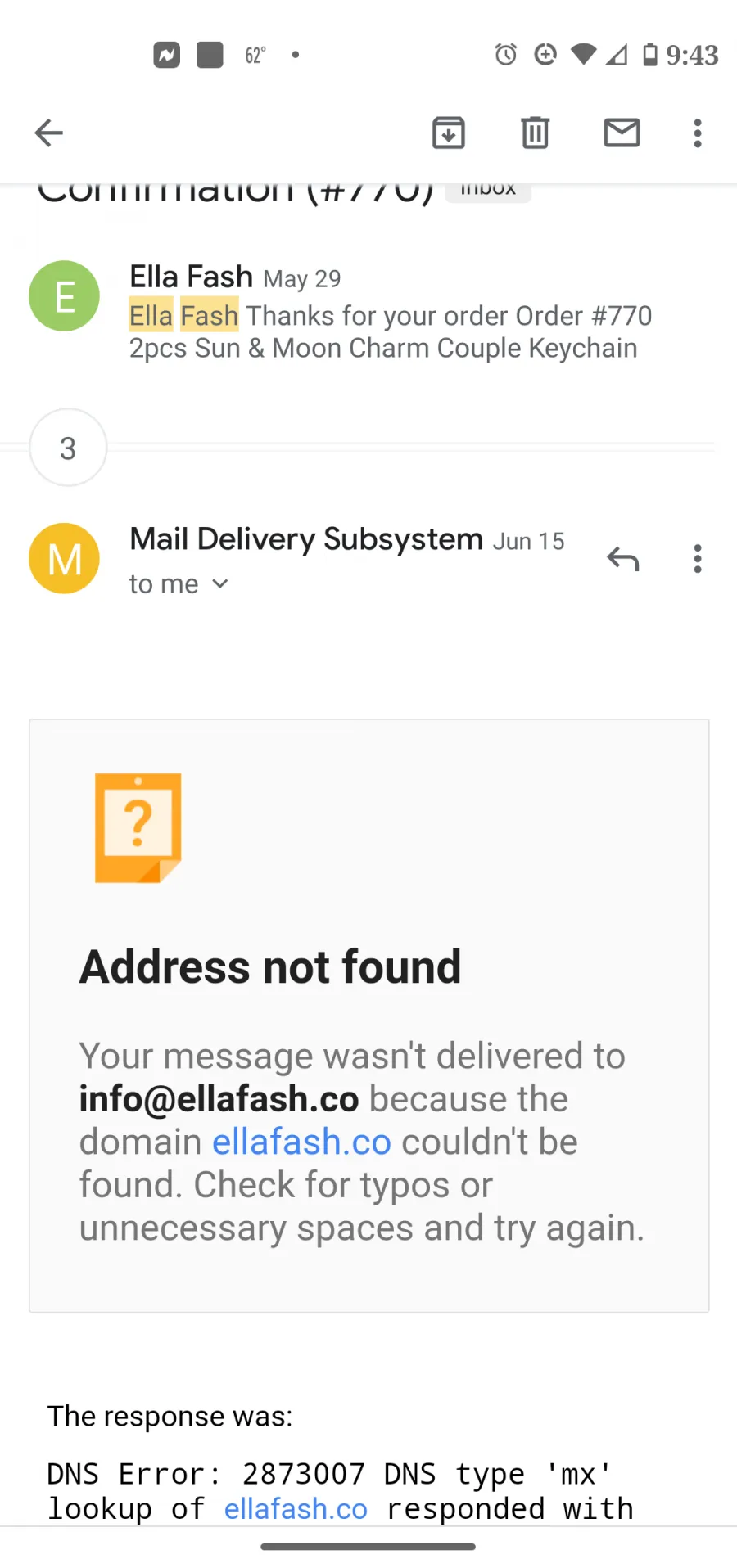Expand the 3 collapsed messages
This screenshot has width=737, height=1568.
point(68,448)
